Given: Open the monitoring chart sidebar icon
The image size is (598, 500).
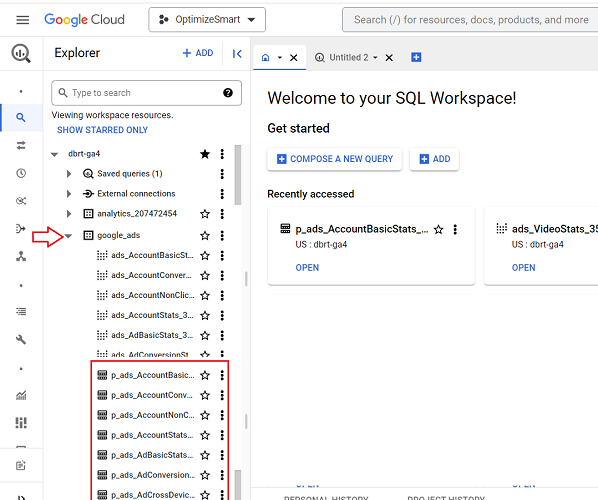Looking at the screenshot, I should [x=21, y=395].
